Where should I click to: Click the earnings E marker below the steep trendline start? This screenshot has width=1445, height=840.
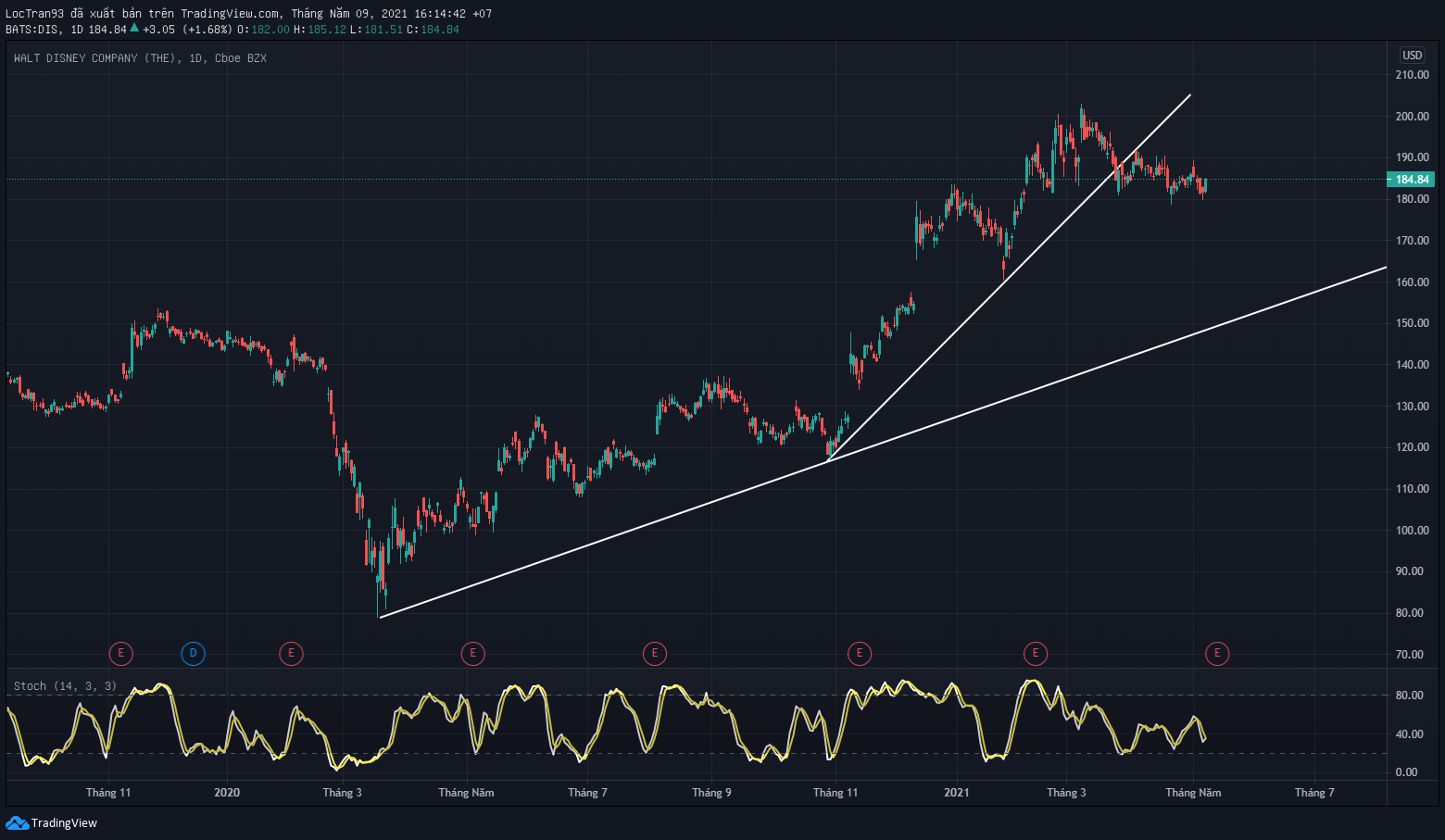pos(859,654)
